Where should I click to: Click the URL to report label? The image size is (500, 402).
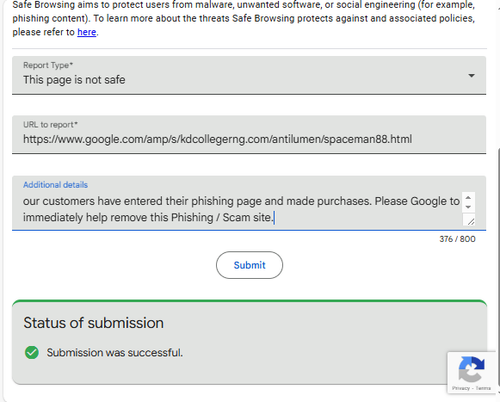point(50,124)
